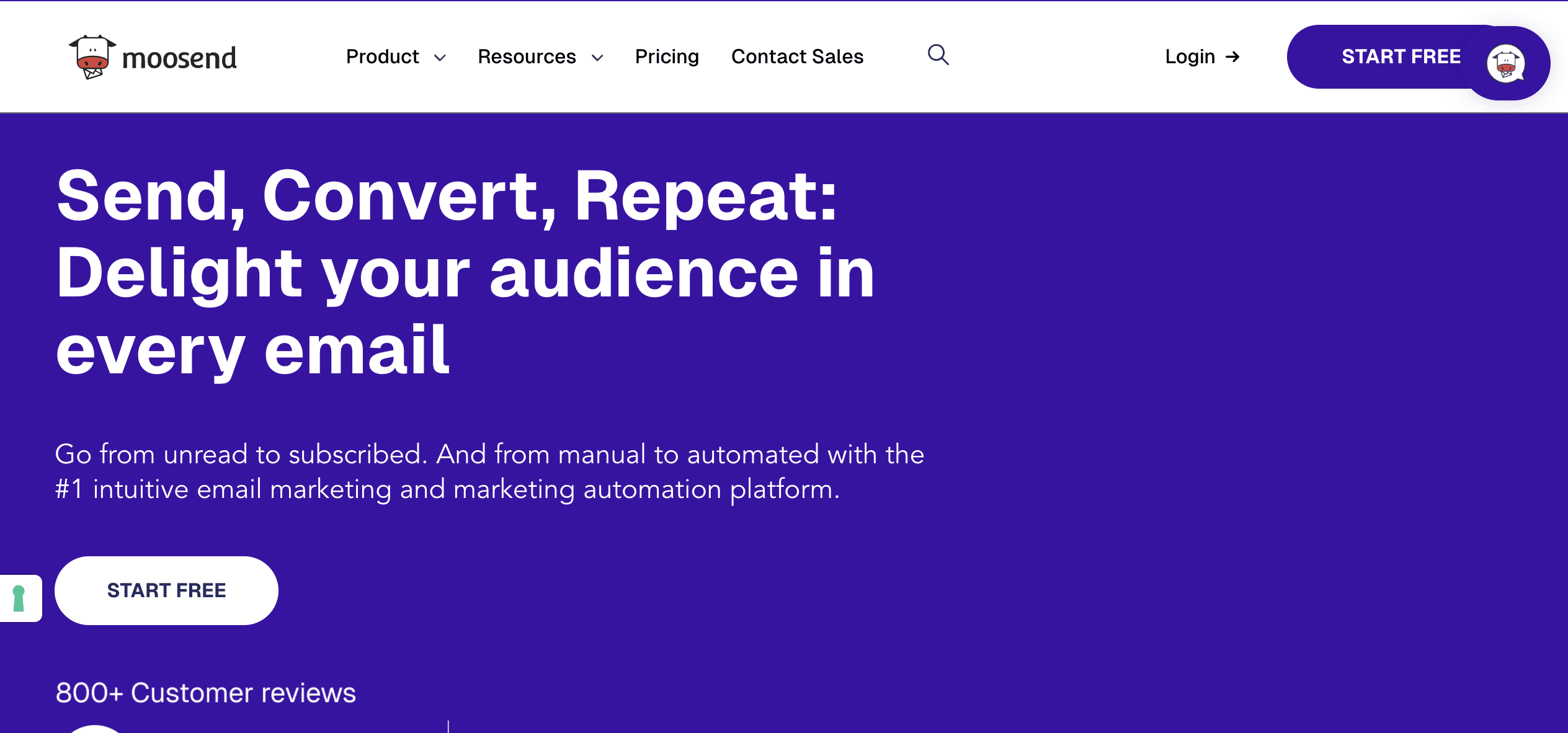Go to the Pricing page

(x=667, y=57)
